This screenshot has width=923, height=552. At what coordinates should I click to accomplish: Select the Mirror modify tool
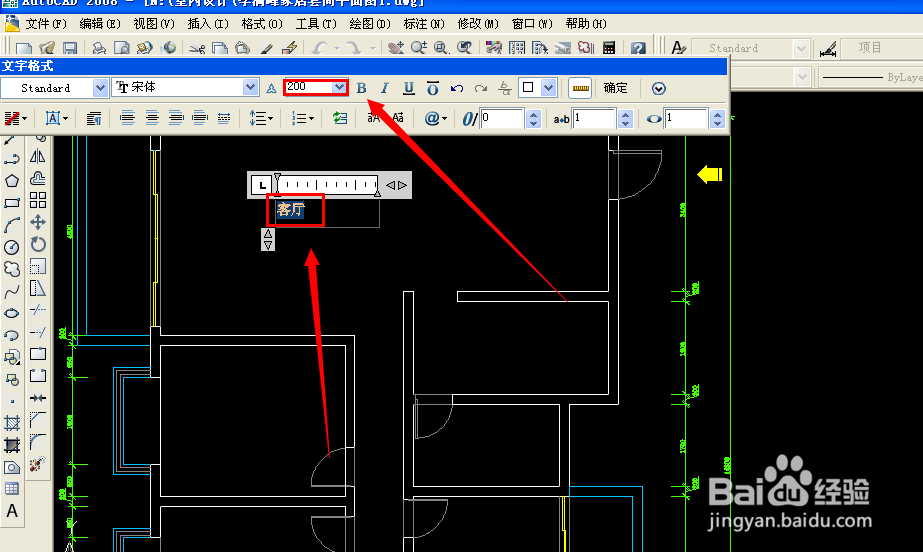pos(38,157)
